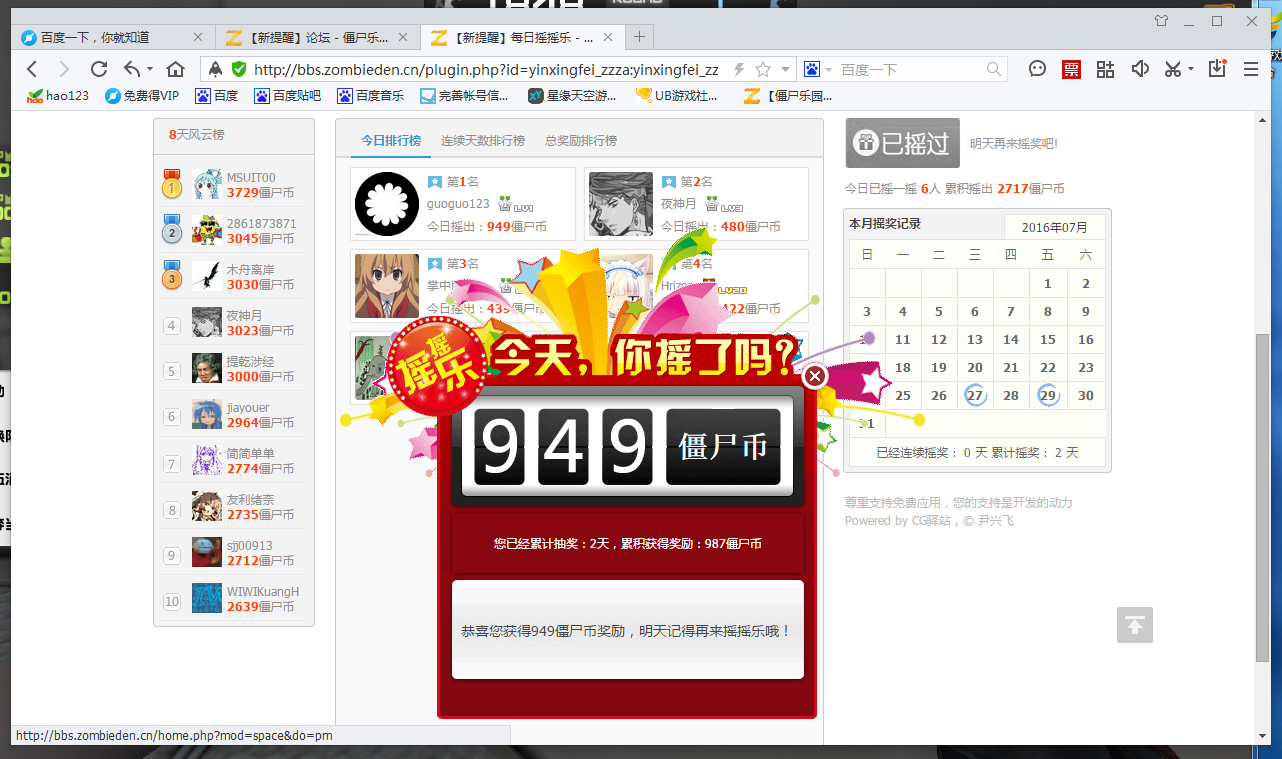Click the 已摇过 gift button
This screenshot has height=759, width=1282.
(x=902, y=143)
